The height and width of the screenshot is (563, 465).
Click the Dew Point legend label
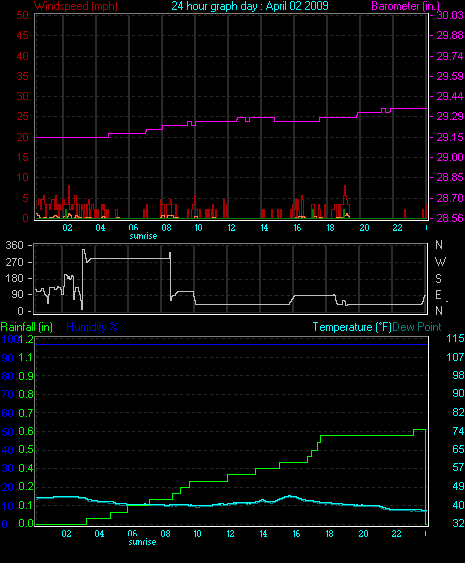(417, 327)
